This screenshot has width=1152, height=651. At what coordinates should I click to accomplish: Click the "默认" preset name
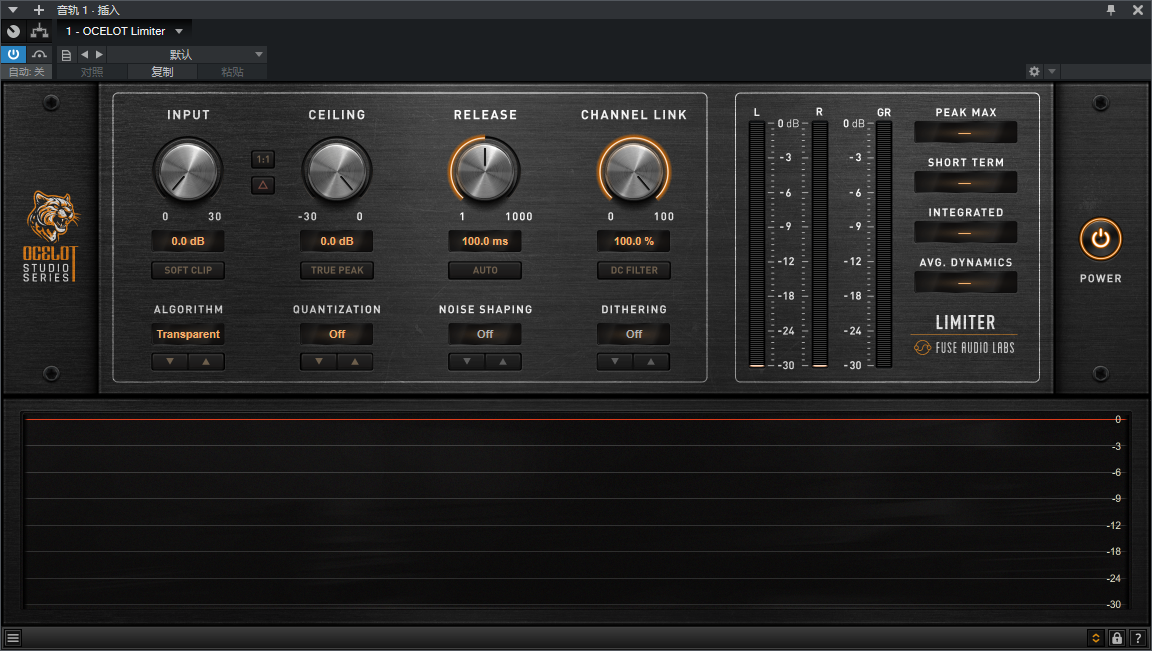coord(181,54)
